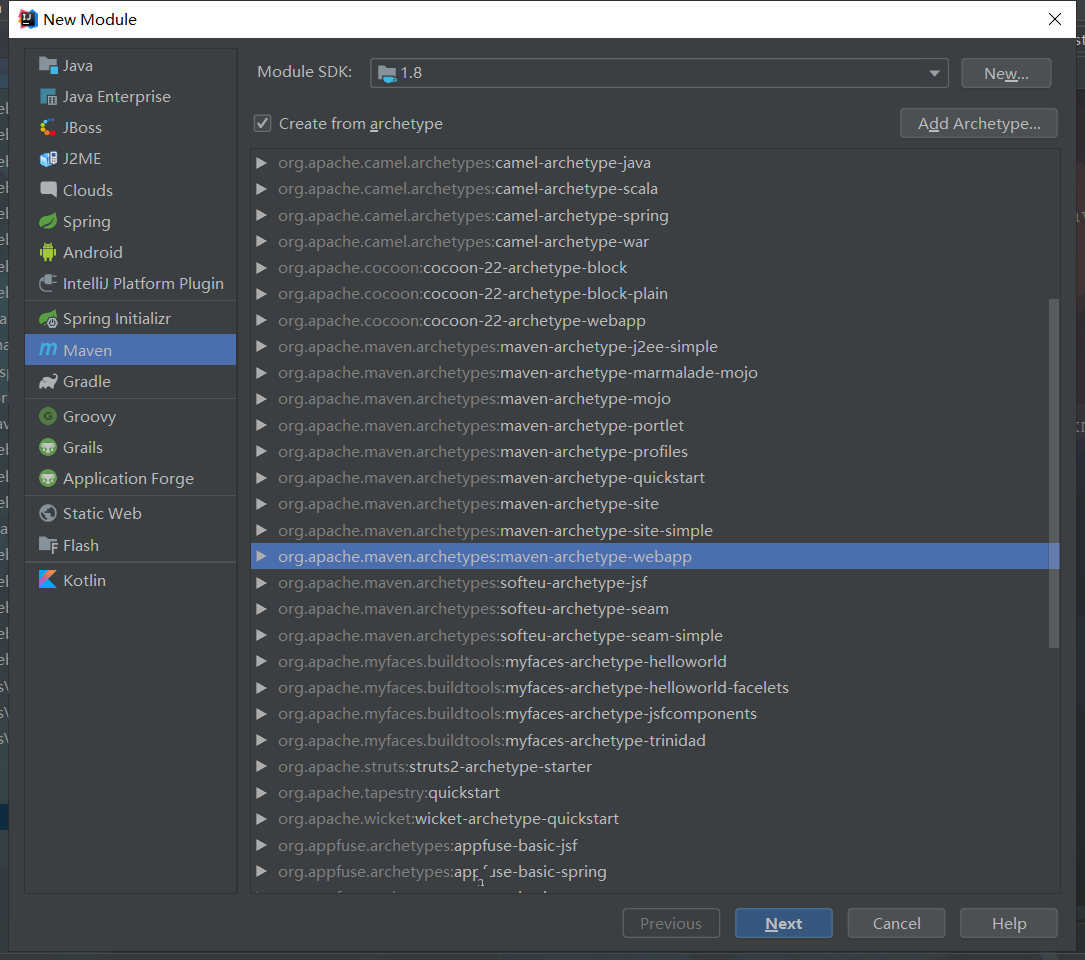Expand the selected maven-archetype-webapp node
Viewport: 1085px width, 960px height.
tap(262, 556)
